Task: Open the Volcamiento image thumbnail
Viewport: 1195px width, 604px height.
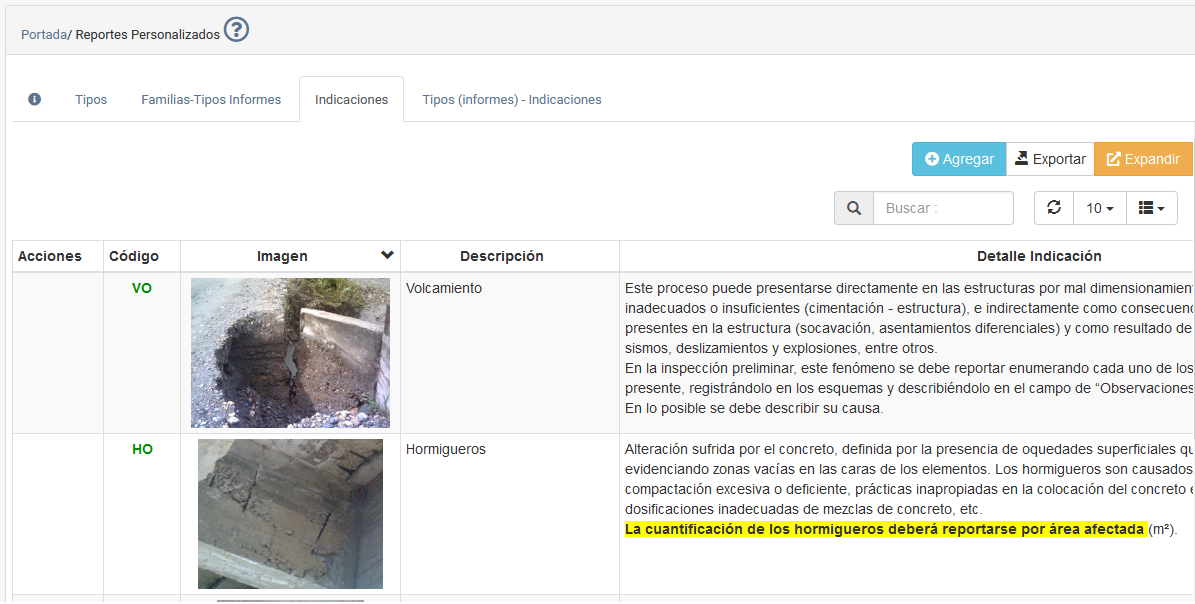Action: pyautogui.click(x=290, y=353)
